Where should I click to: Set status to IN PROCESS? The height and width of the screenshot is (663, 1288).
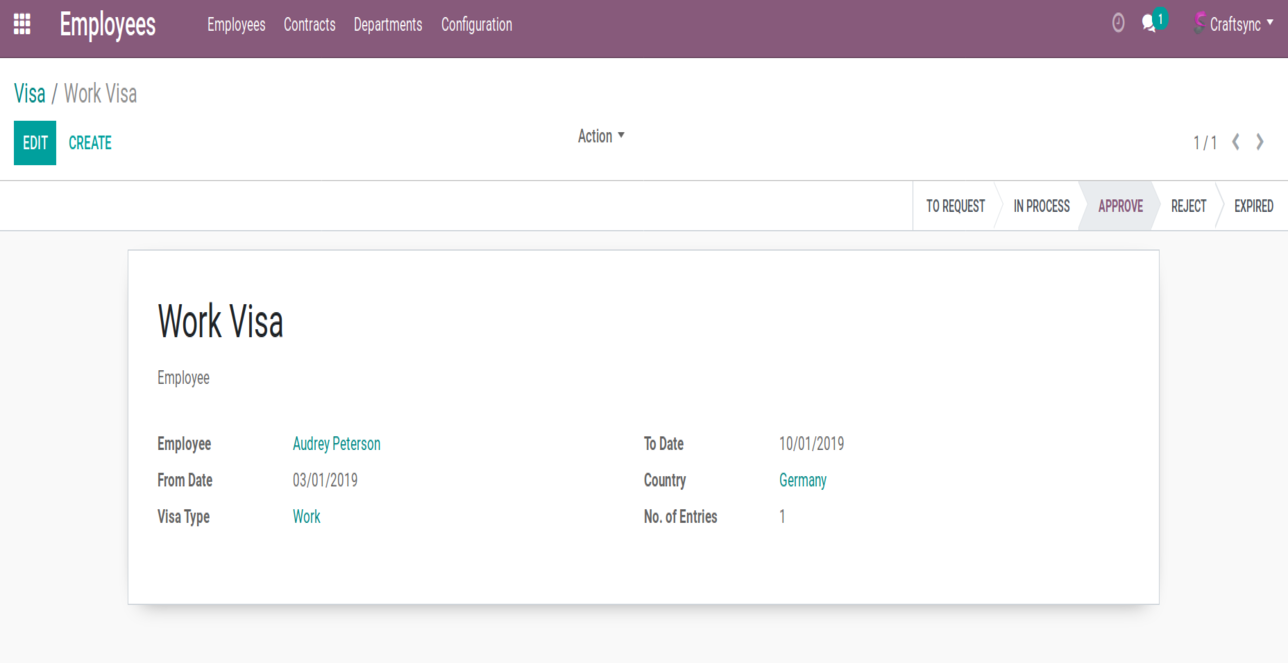point(1041,206)
